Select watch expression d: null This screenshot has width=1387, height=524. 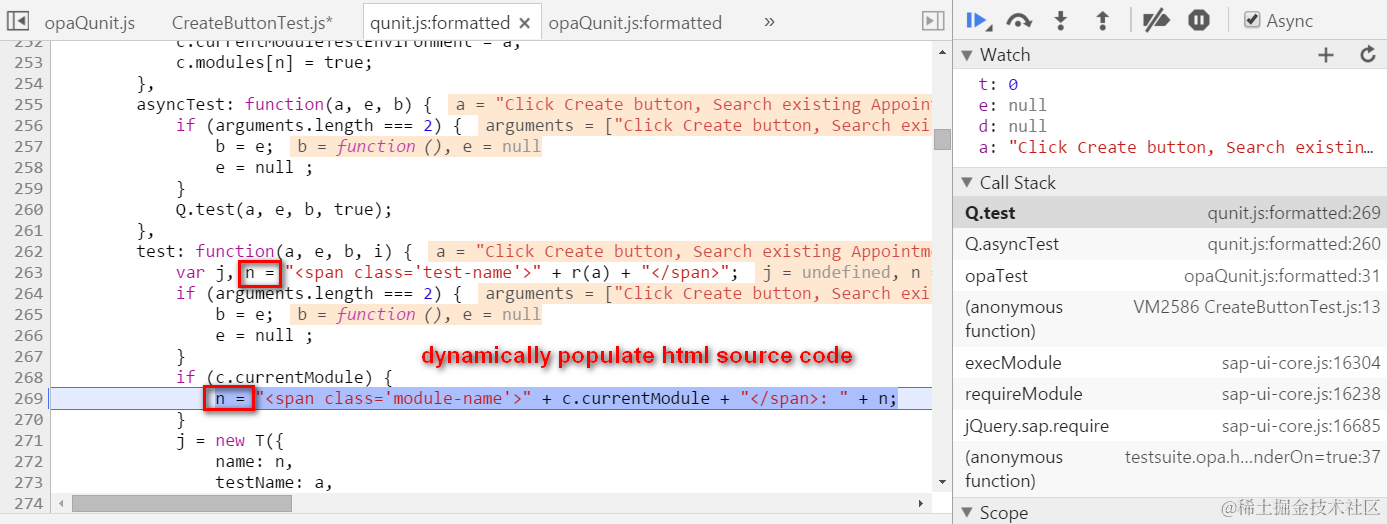(1012, 127)
